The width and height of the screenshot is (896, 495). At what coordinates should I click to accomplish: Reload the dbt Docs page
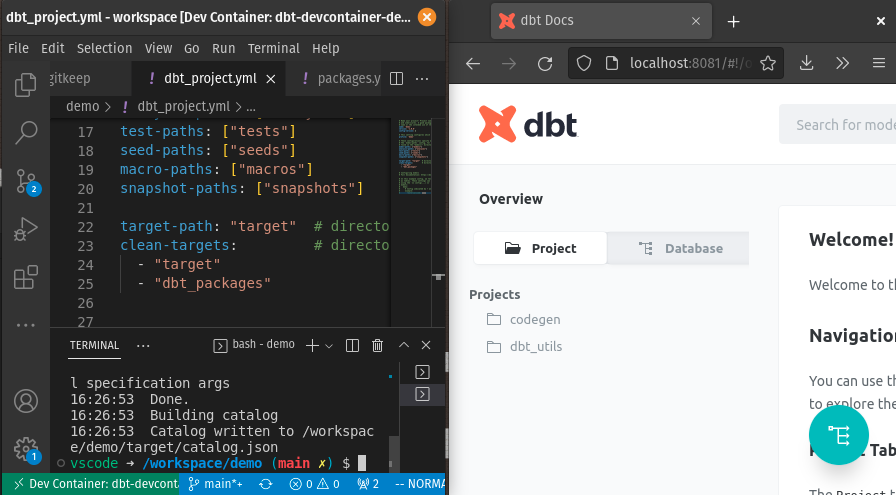pyautogui.click(x=545, y=63)
